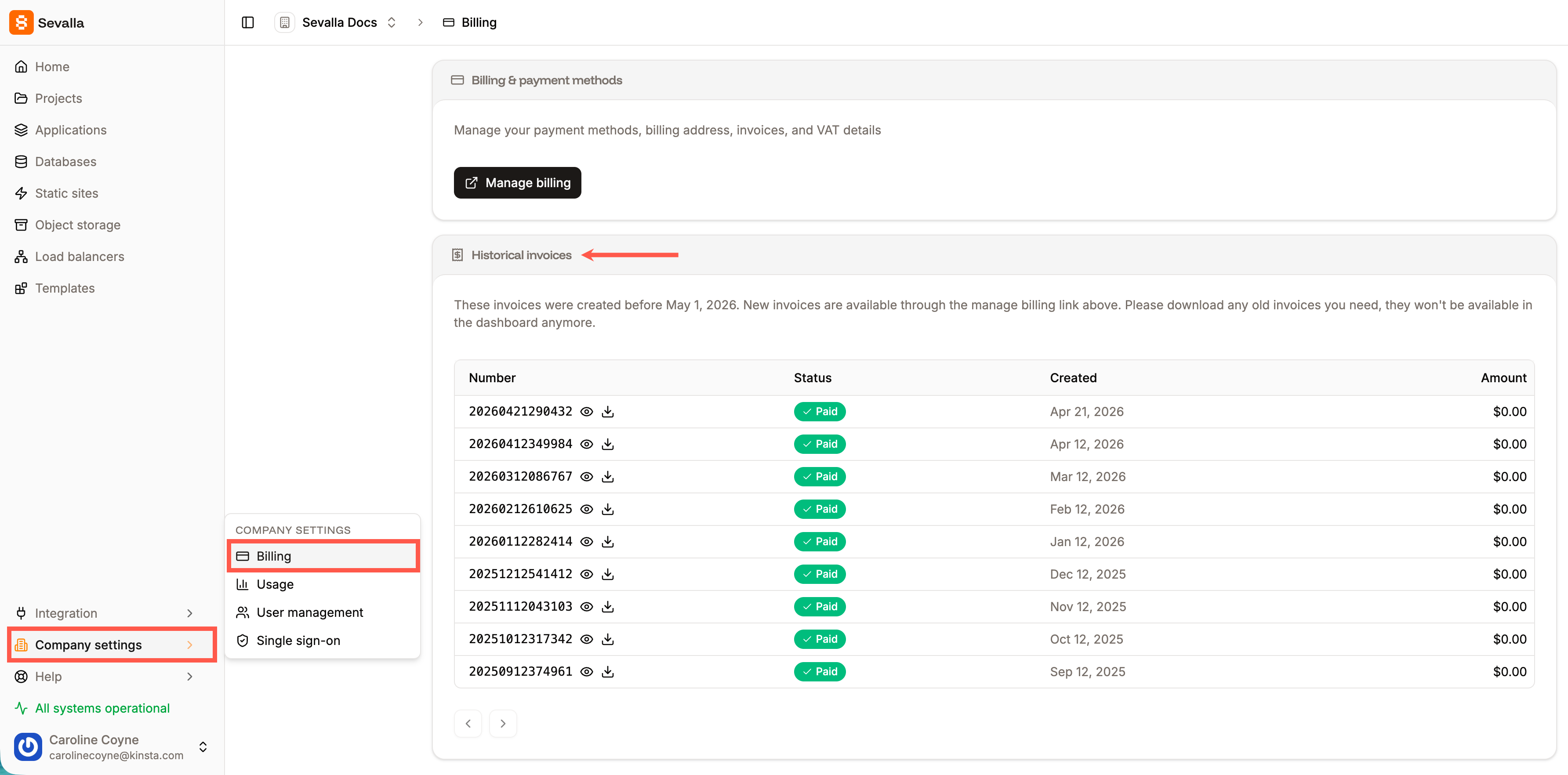1568x775 pixels.
Task: Download invoice 20260112282414
Action: point(607,542)
